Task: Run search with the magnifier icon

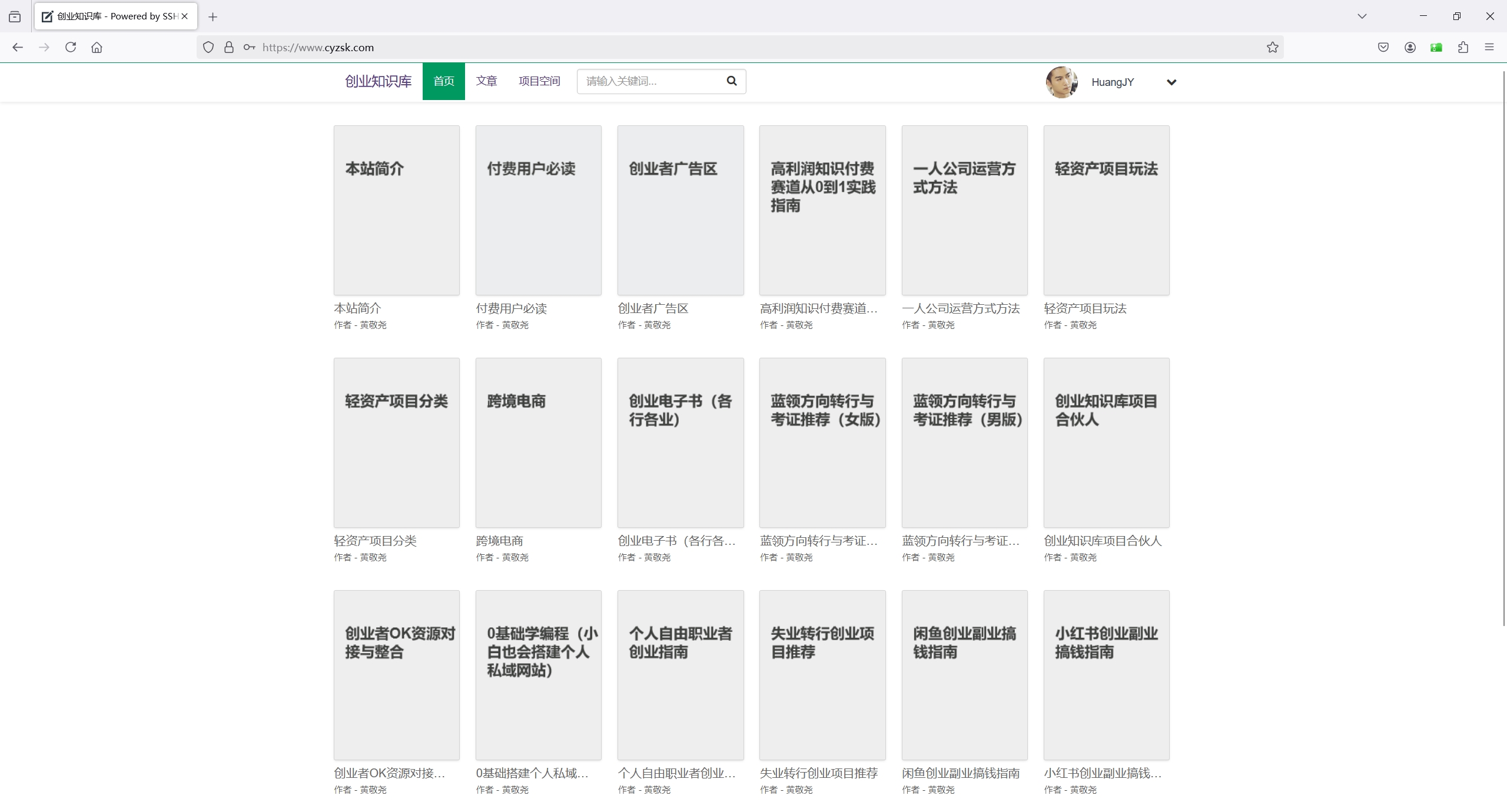Action: coord(732,81)
